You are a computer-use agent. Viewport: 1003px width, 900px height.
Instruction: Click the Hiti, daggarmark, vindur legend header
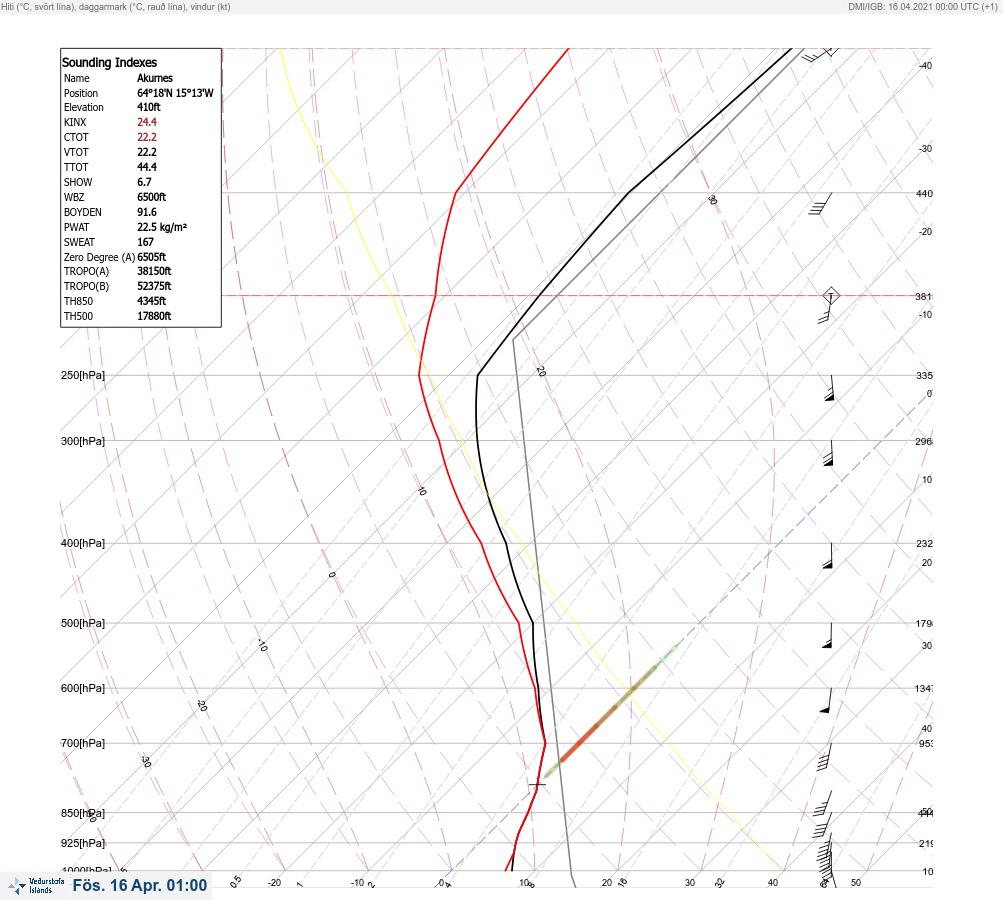tap(116, 6)
